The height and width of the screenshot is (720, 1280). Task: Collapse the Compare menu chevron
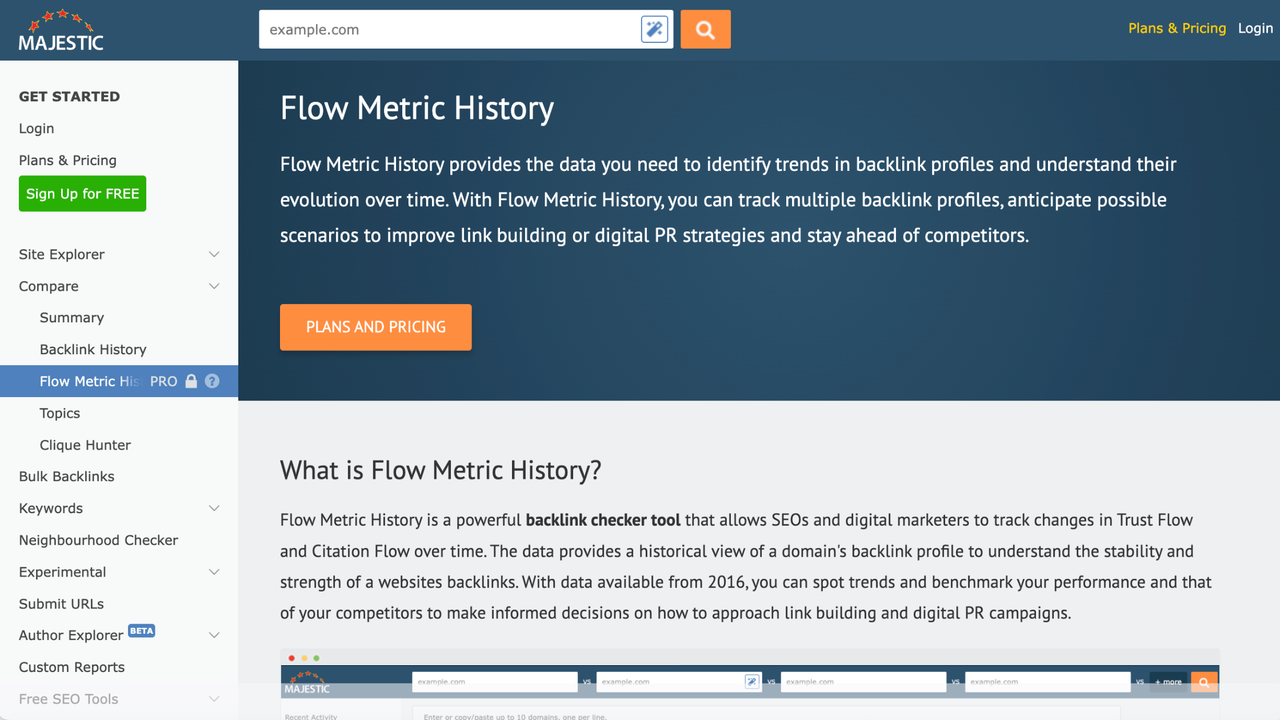214,286
